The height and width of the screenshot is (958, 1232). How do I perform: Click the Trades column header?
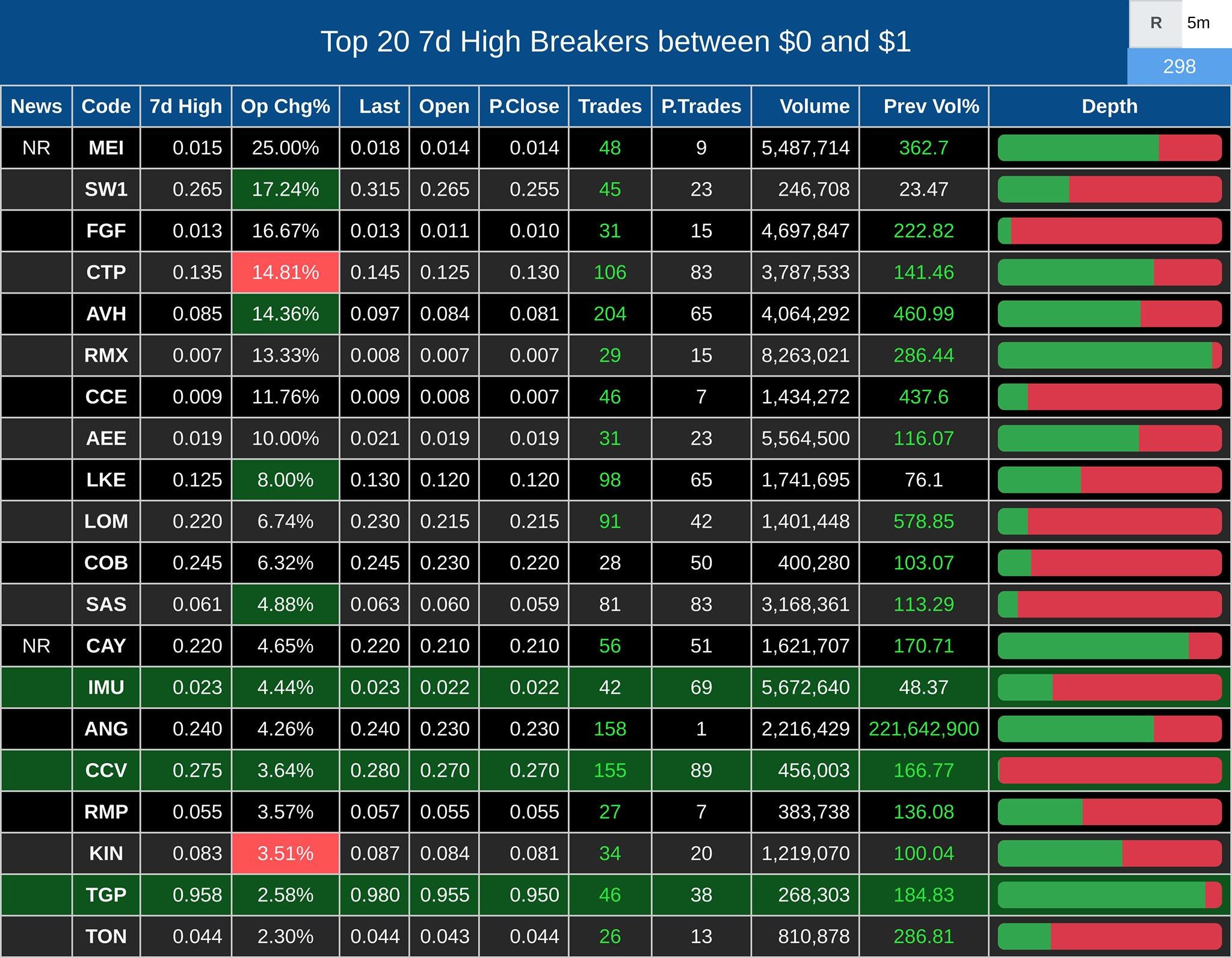[x=609, y=107]
